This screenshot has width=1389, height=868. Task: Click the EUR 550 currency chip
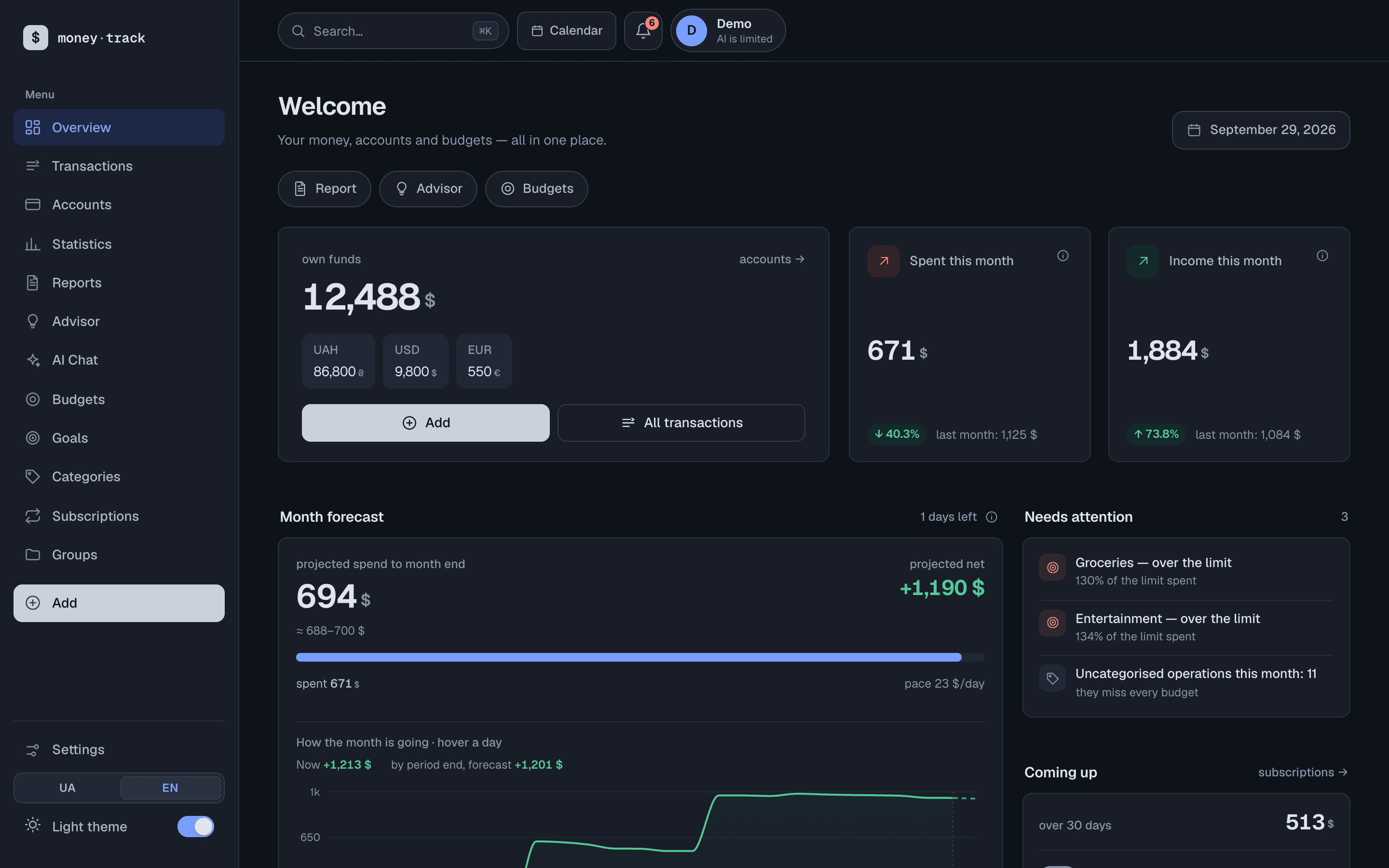[x=483, y=361]
